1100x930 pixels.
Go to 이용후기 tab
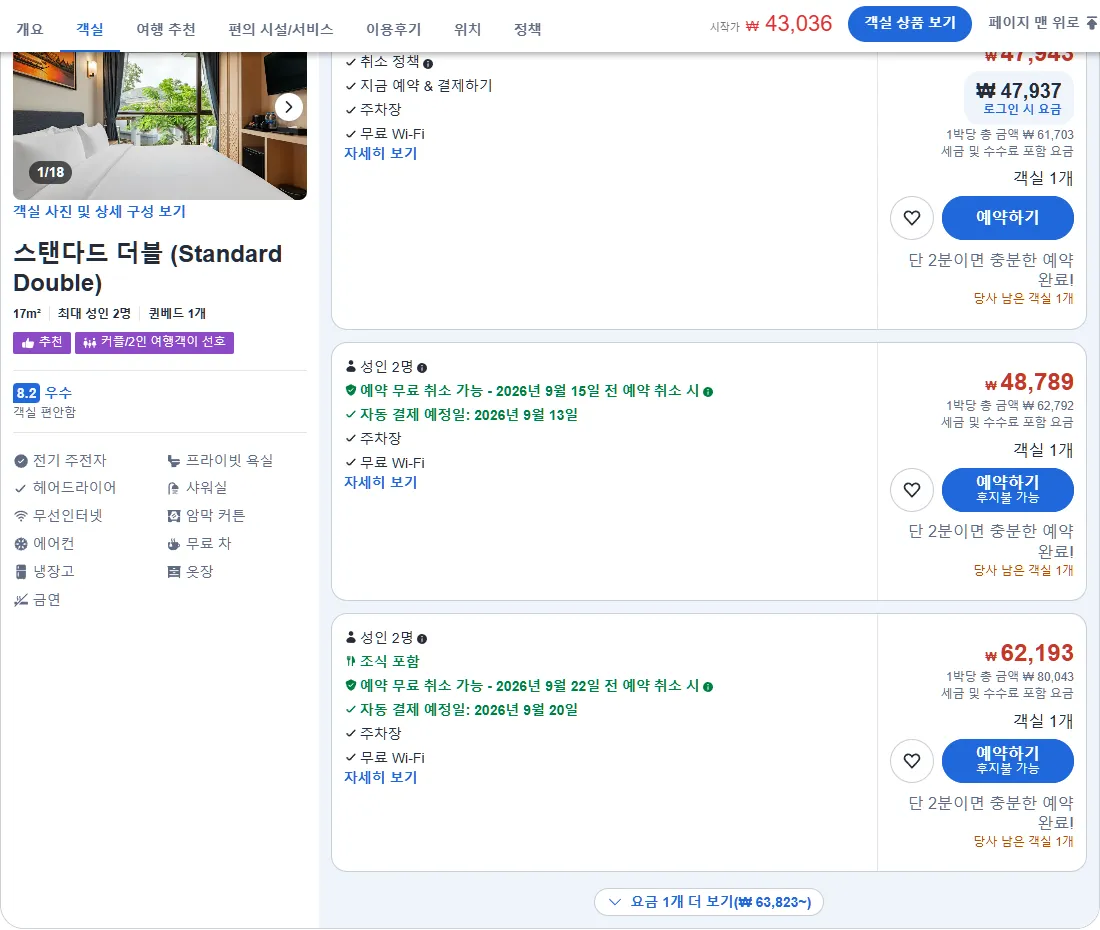[x=394, y=29]
